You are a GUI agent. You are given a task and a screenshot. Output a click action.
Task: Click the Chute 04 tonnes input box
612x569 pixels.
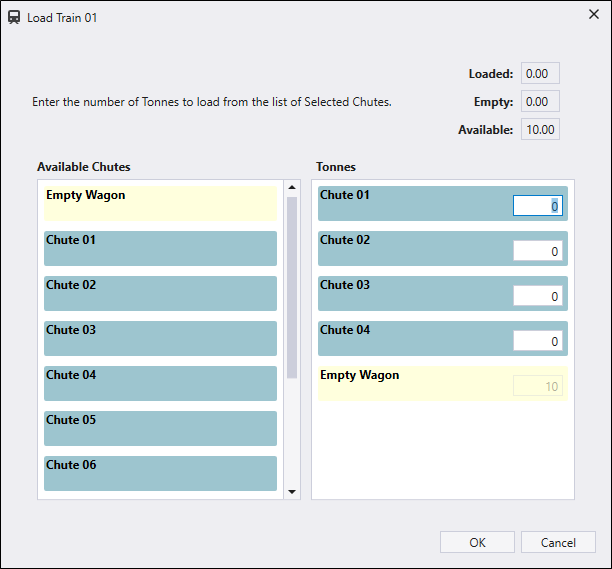(x=537, y=341)
